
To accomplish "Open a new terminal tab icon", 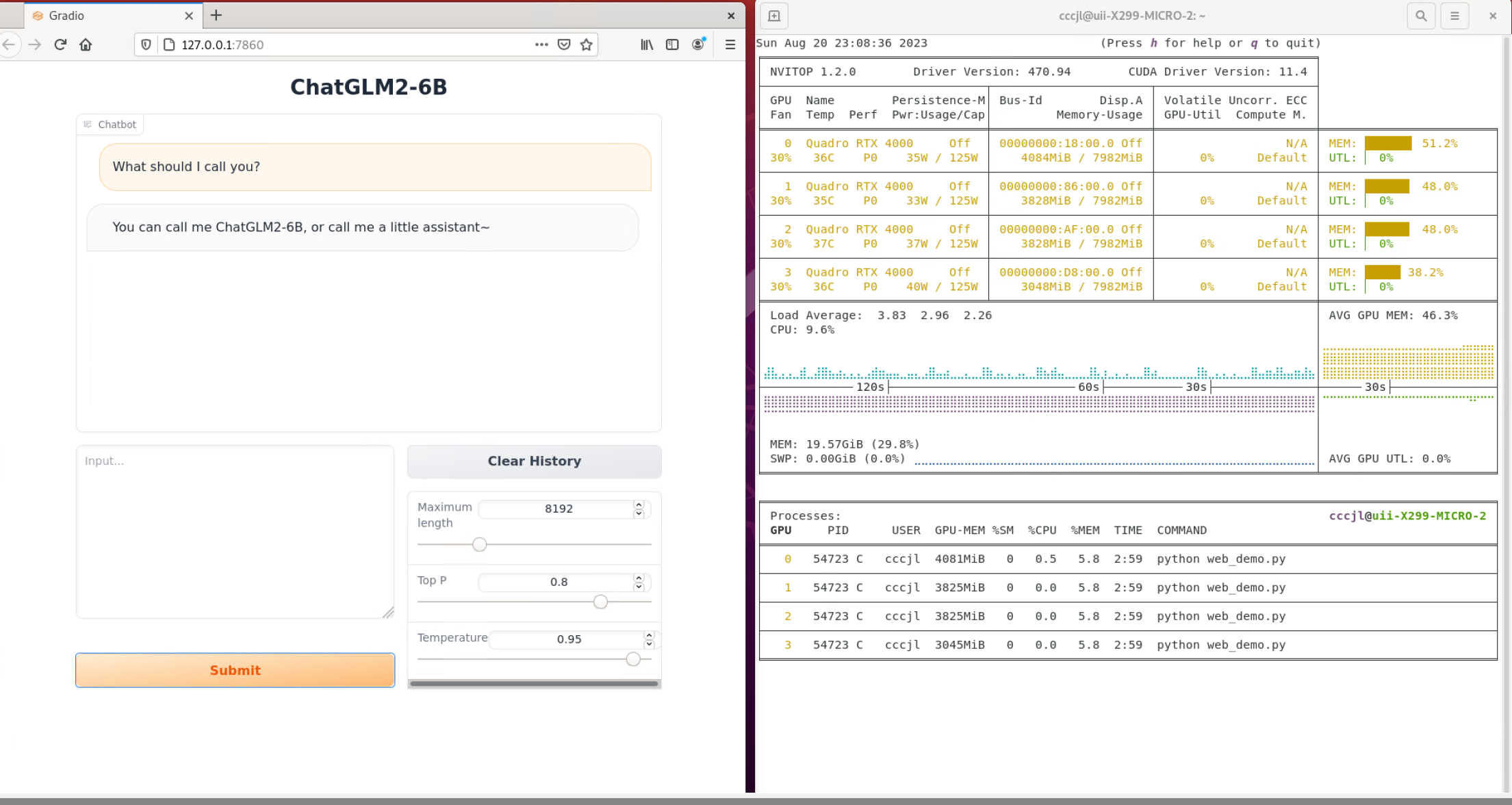I will tap(774, 16).
